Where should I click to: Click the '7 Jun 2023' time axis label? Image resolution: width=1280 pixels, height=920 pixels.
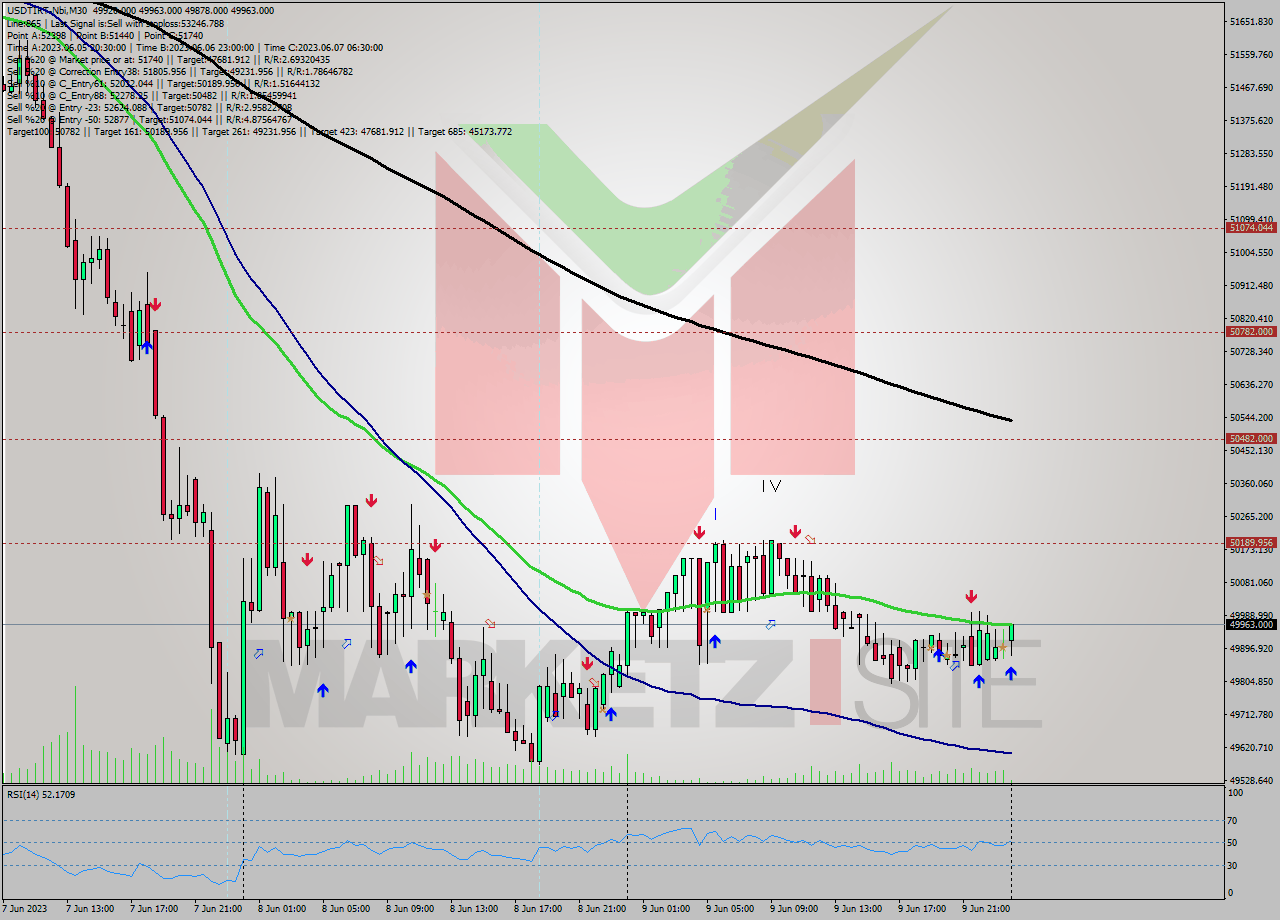coord(22,909)
